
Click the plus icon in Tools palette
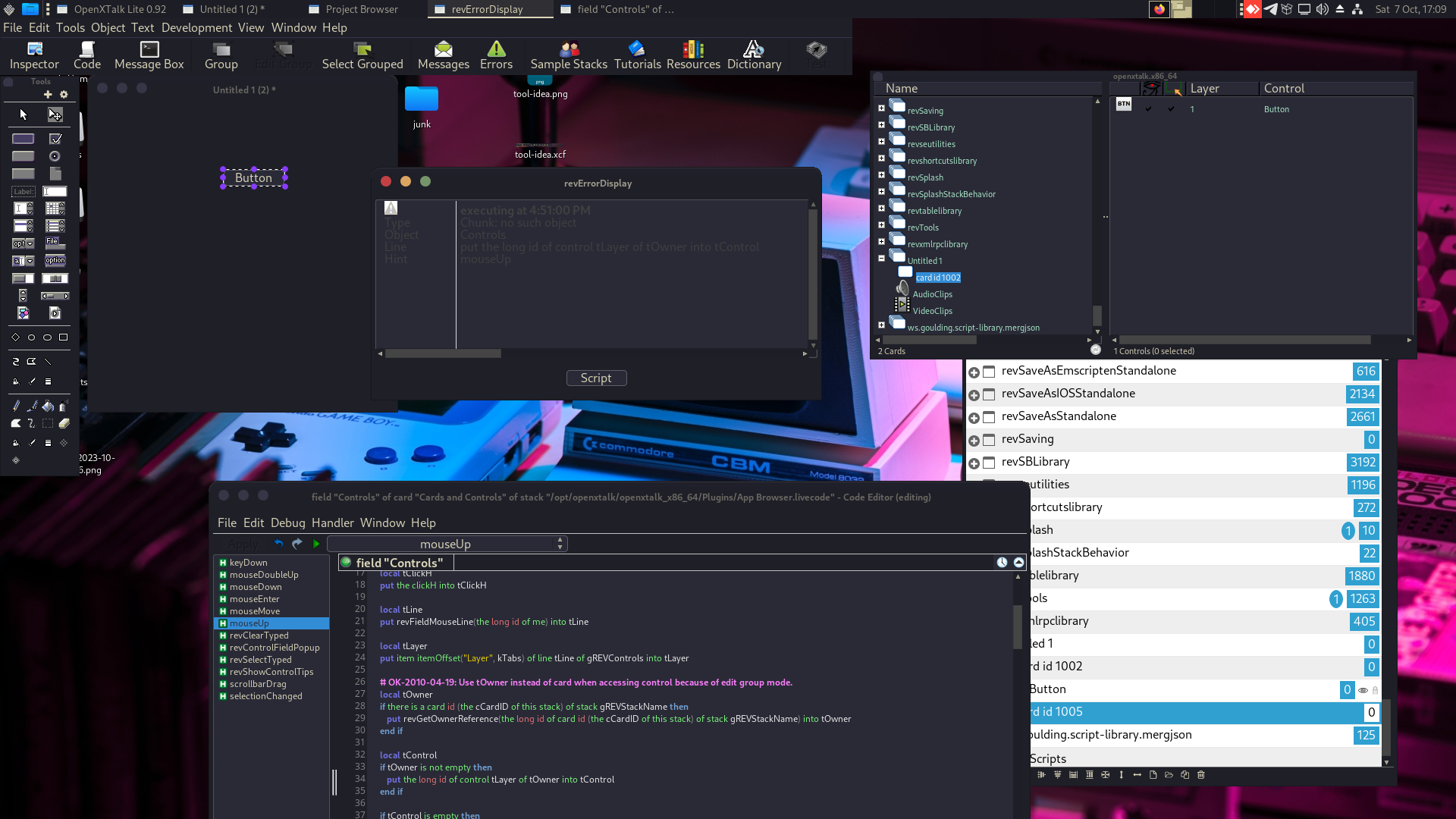pyautogui.click(x=48, y=95)
